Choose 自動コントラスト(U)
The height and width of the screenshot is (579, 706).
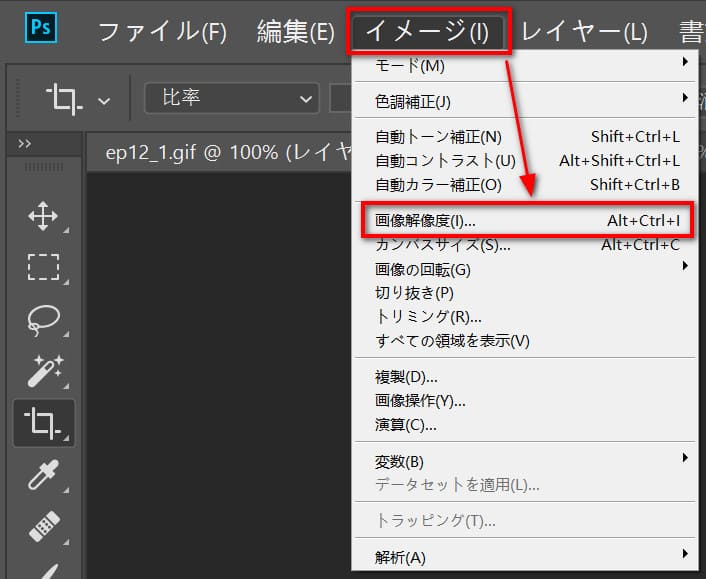[x=525, y=161]
